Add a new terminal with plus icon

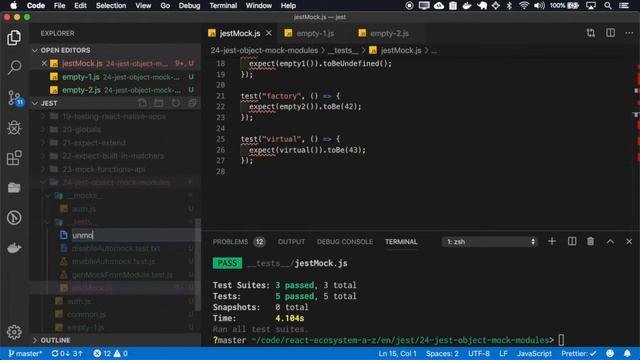click(x=552, y=242)
